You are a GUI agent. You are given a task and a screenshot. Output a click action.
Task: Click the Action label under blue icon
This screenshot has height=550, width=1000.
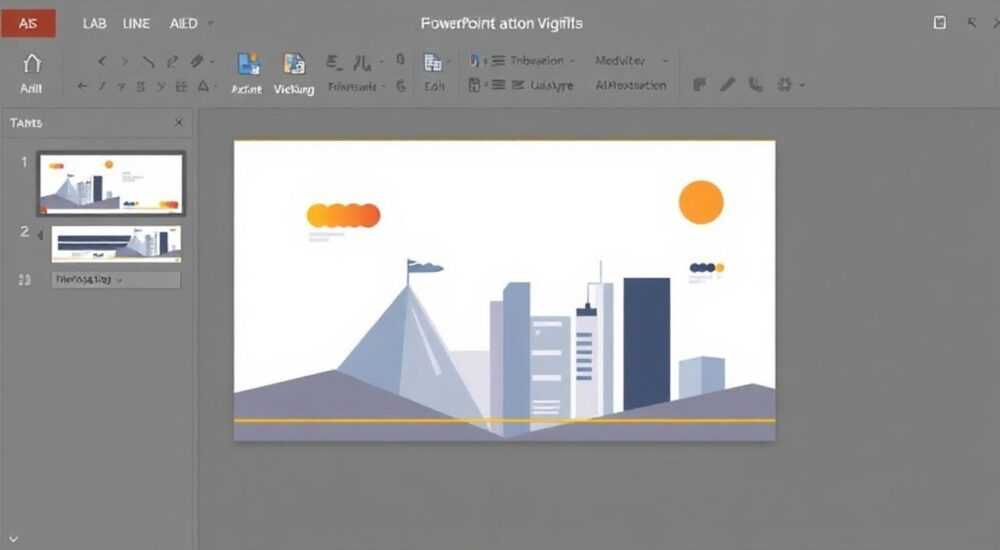pyautogui.click(x=246, y=89)
